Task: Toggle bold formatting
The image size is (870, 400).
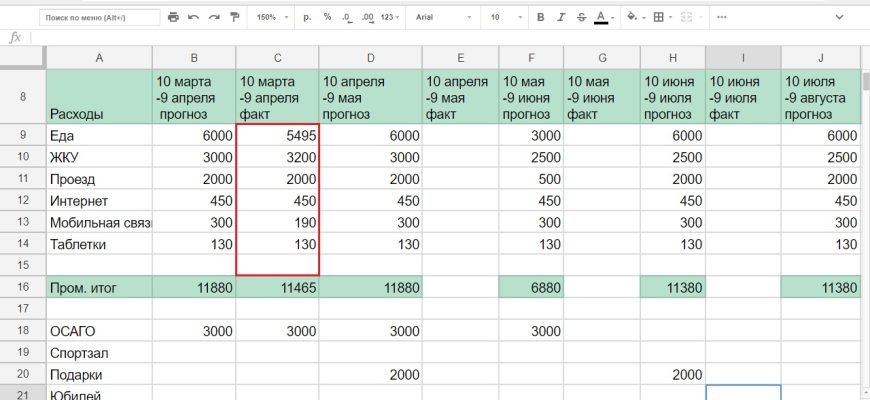Action: tap(540, 18)
